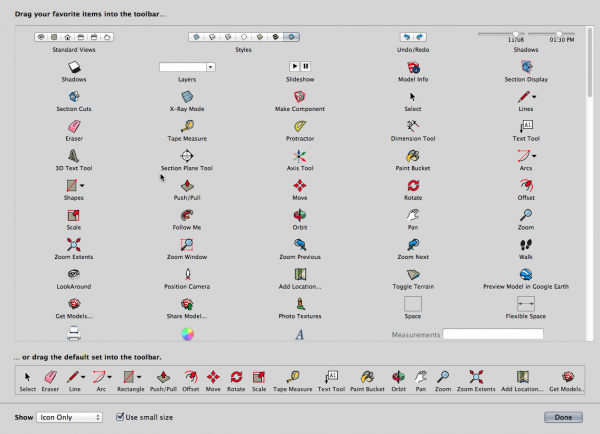Image resolution: width=600 pixels, height=434 pixels.
Task: Choose the Photo Textures icon
Action: [300, 304]
